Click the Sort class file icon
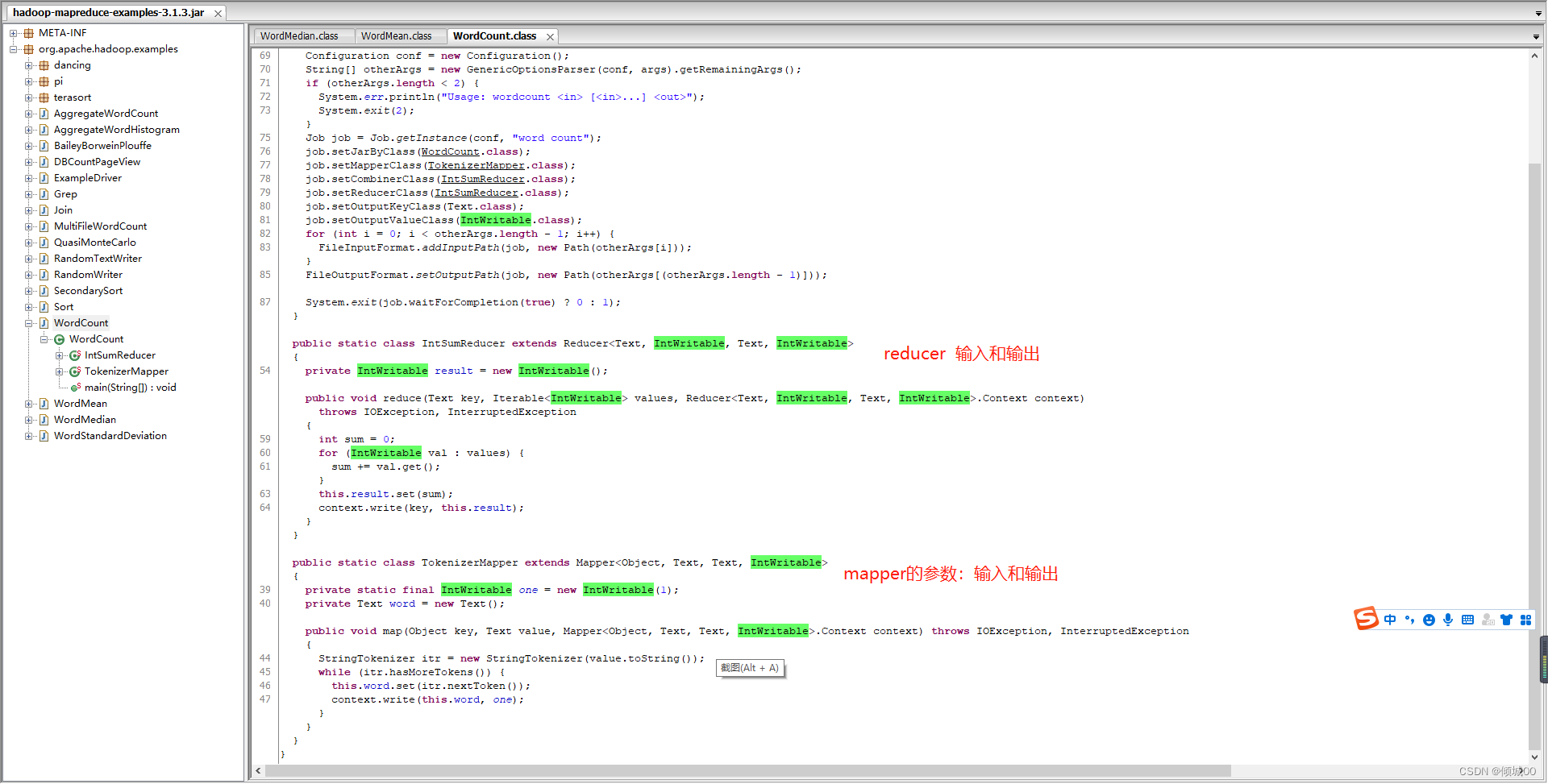Viewport: 1548px width, 784px height. pos(44,307)
